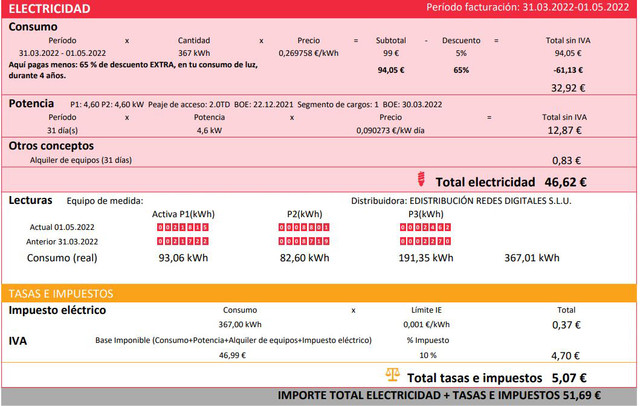Select the distributor name 'EDISTRIBUCIÓN REDES DIGITALES S.L.U.'
640x406 pixels.
[x=490, y=201]
